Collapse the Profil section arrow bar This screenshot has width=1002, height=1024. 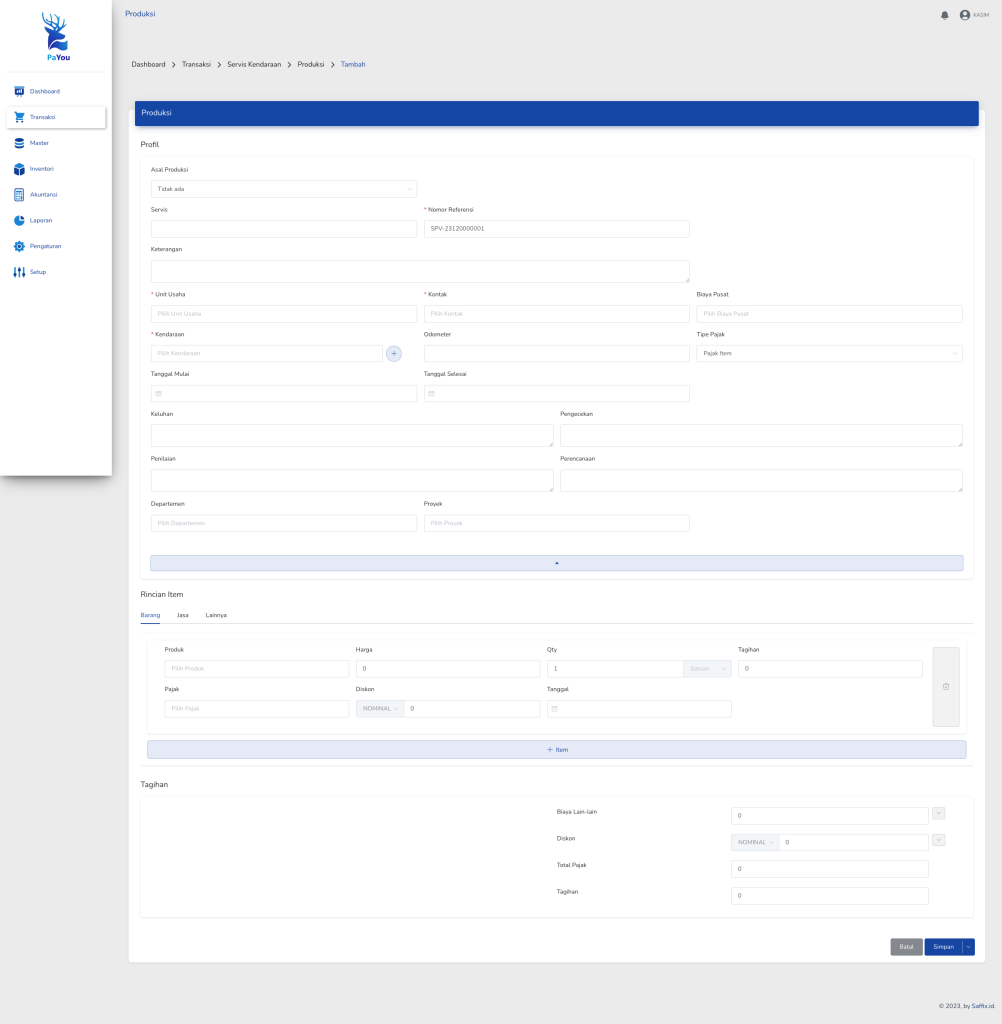(x=557, y=563)
